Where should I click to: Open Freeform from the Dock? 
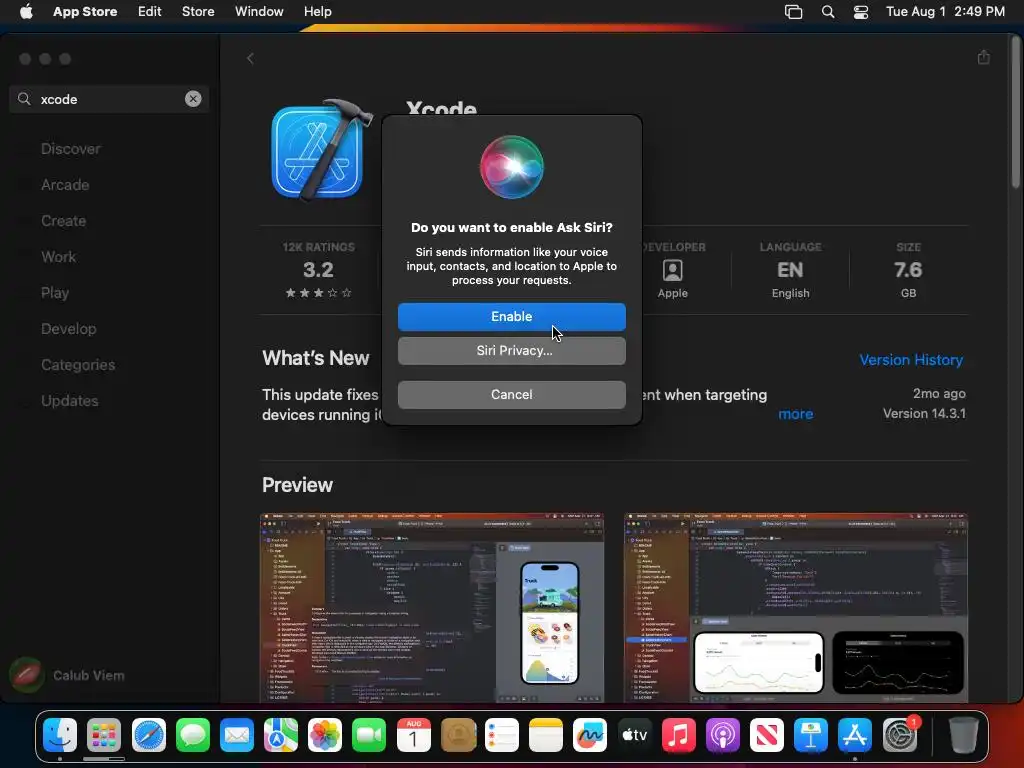point(590,735)
